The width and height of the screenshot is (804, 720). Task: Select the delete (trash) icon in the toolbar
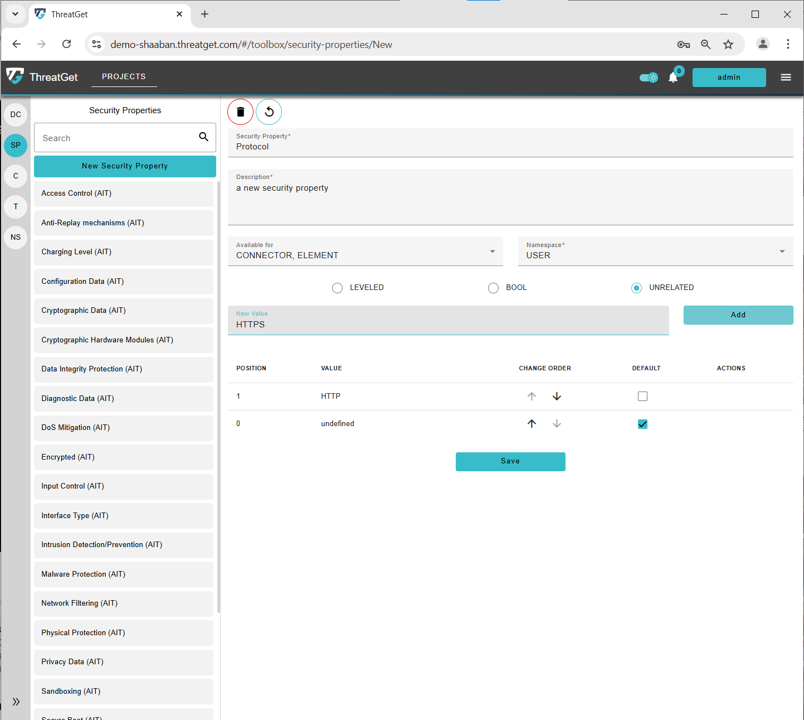[x=240, y=111]
